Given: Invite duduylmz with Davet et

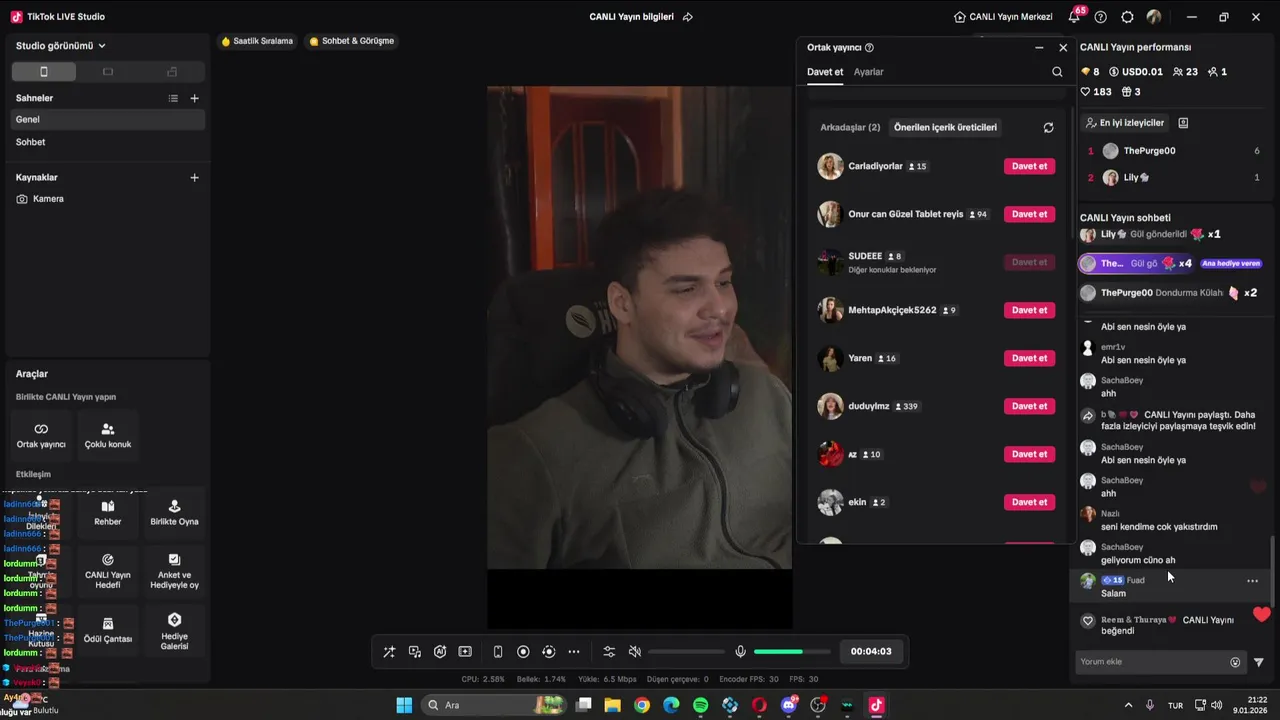Looking at the screenshot, I should tap(1029, 406).
